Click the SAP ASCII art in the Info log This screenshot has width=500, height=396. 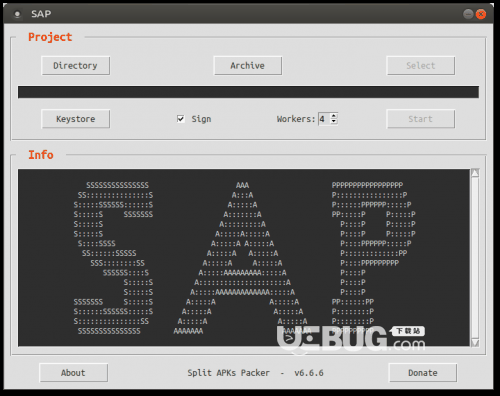[244, 258]
